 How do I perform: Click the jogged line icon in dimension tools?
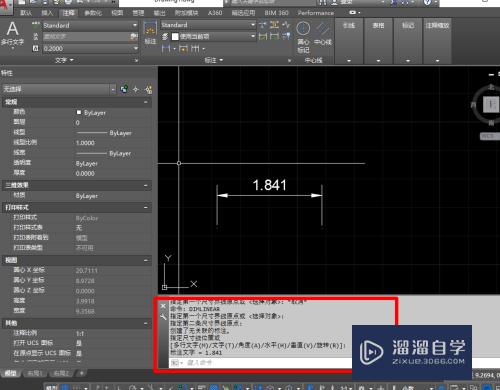tap(286, 25)
